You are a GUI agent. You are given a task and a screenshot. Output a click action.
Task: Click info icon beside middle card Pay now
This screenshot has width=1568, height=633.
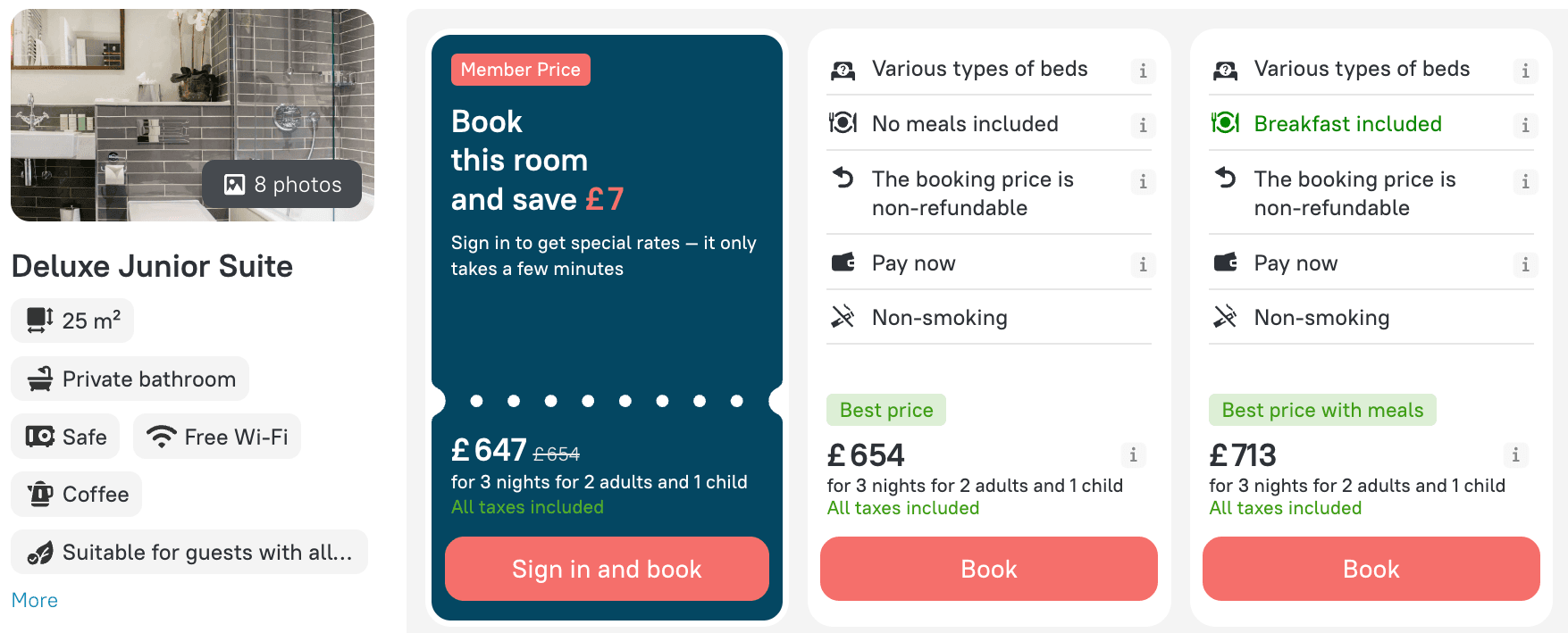click(1143, 264)
